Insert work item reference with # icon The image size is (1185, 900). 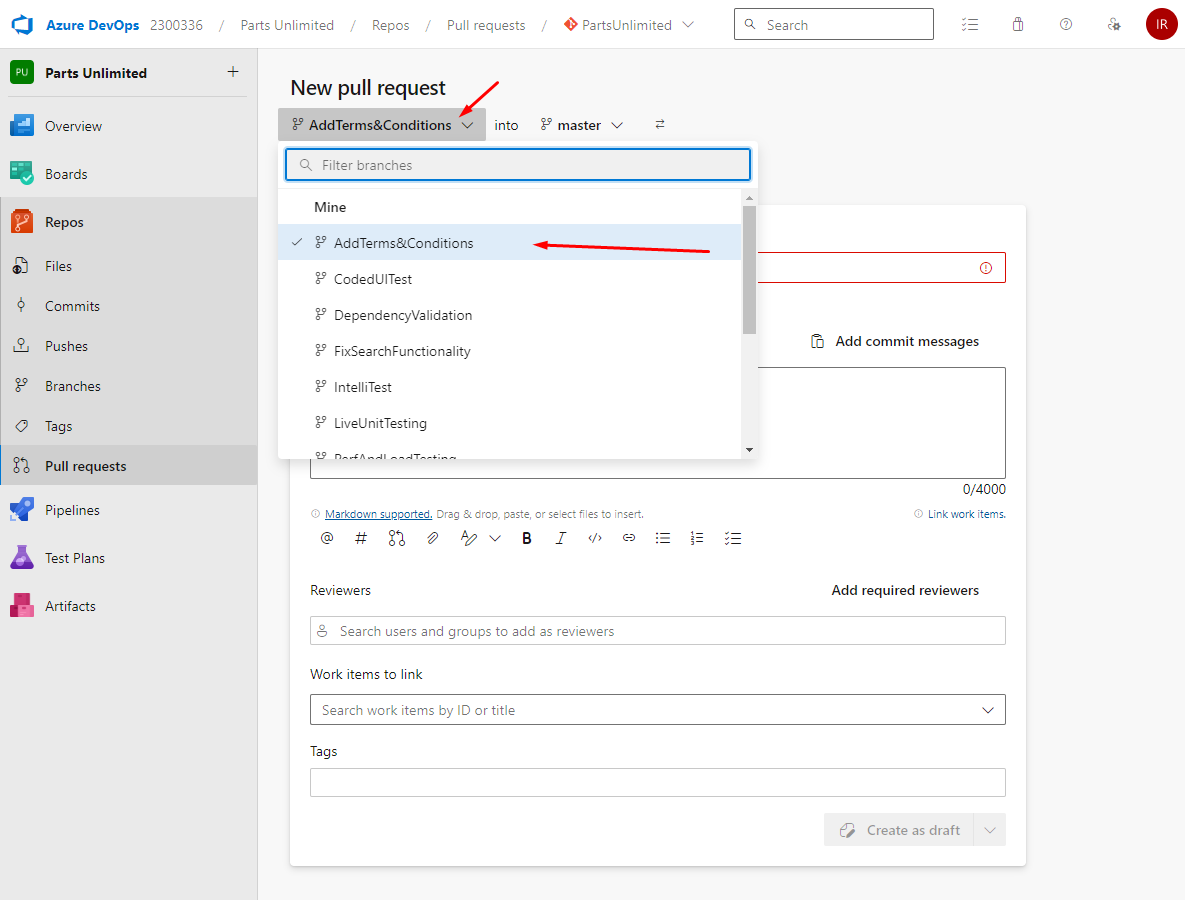[x=361, y=538]
